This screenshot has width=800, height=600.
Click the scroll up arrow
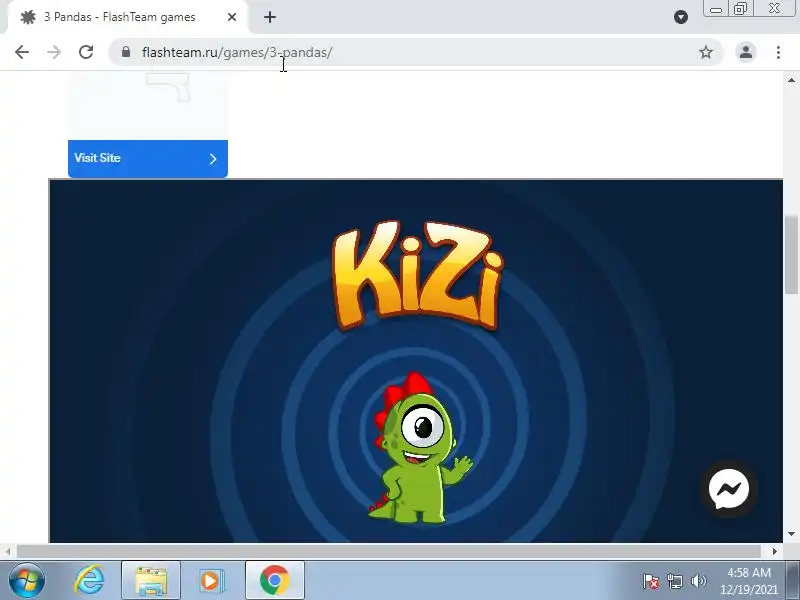point(791,80)
